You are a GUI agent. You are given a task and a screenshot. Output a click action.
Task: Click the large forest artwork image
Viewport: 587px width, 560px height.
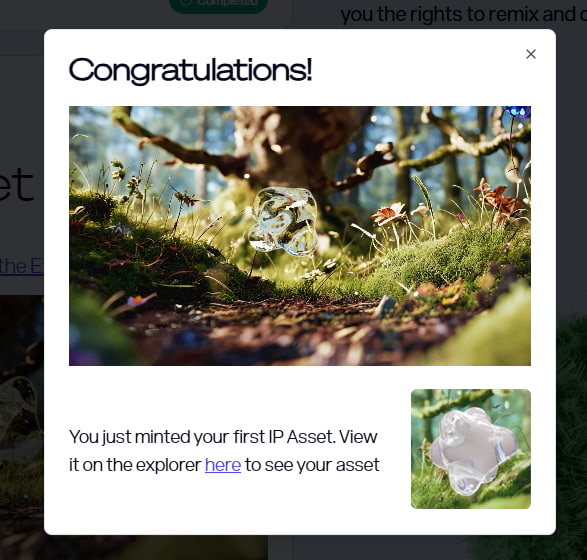300,236
